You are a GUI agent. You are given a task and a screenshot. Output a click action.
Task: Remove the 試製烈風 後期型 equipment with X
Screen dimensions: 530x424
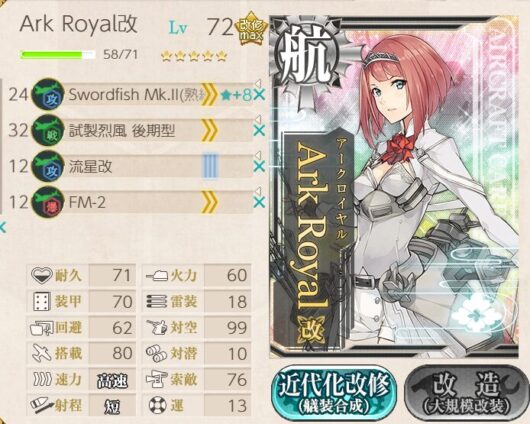pyautogui.click(x=259, y=131)
